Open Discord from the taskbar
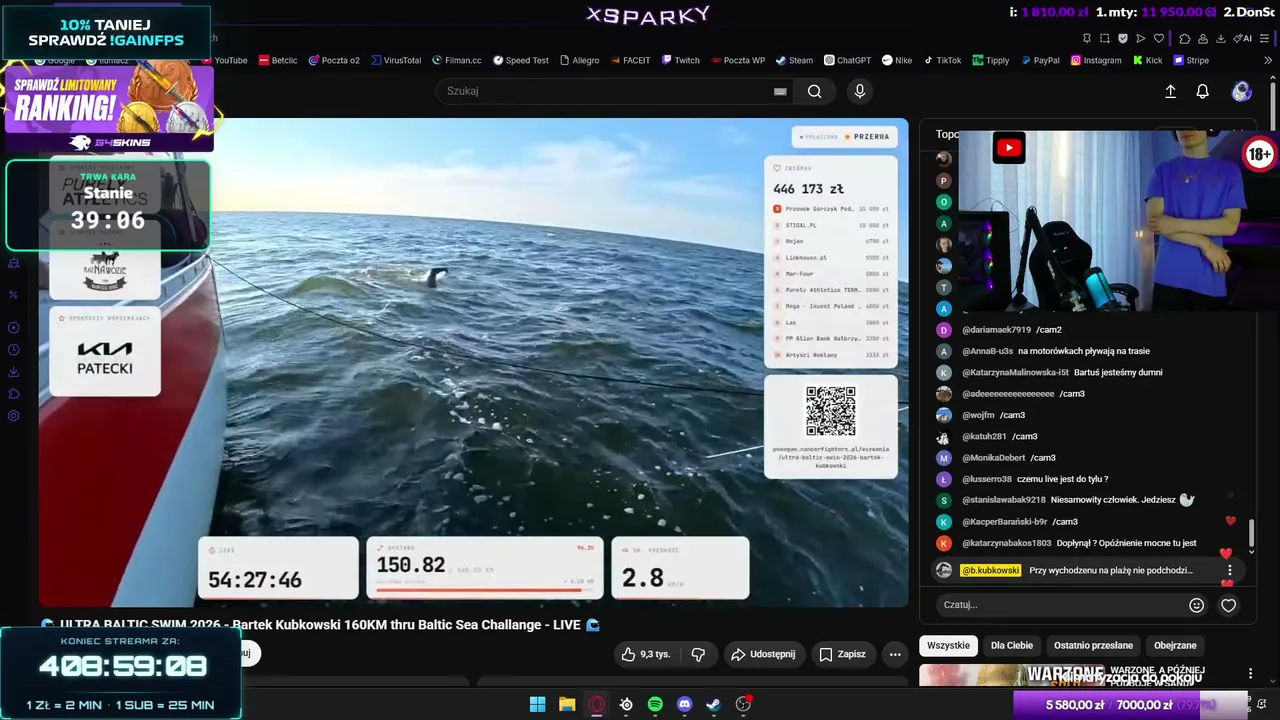 684,704
